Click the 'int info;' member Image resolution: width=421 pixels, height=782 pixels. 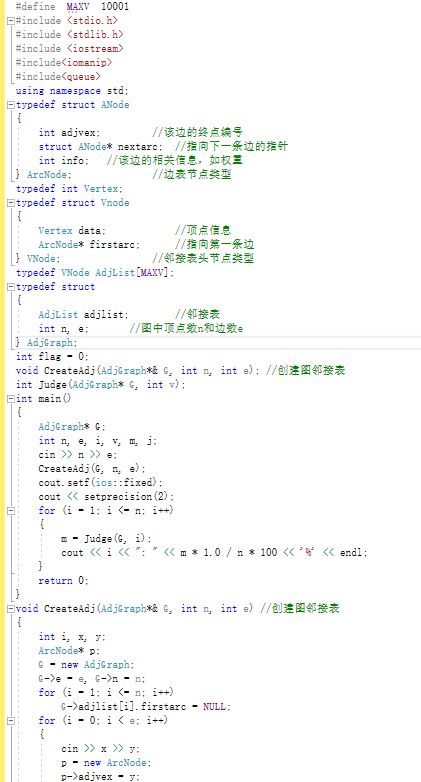64,161
